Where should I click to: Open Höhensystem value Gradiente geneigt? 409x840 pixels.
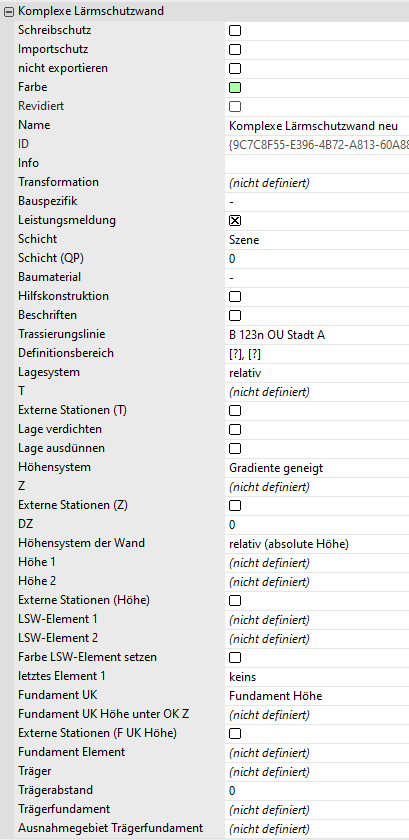click(x=317, y=468)
